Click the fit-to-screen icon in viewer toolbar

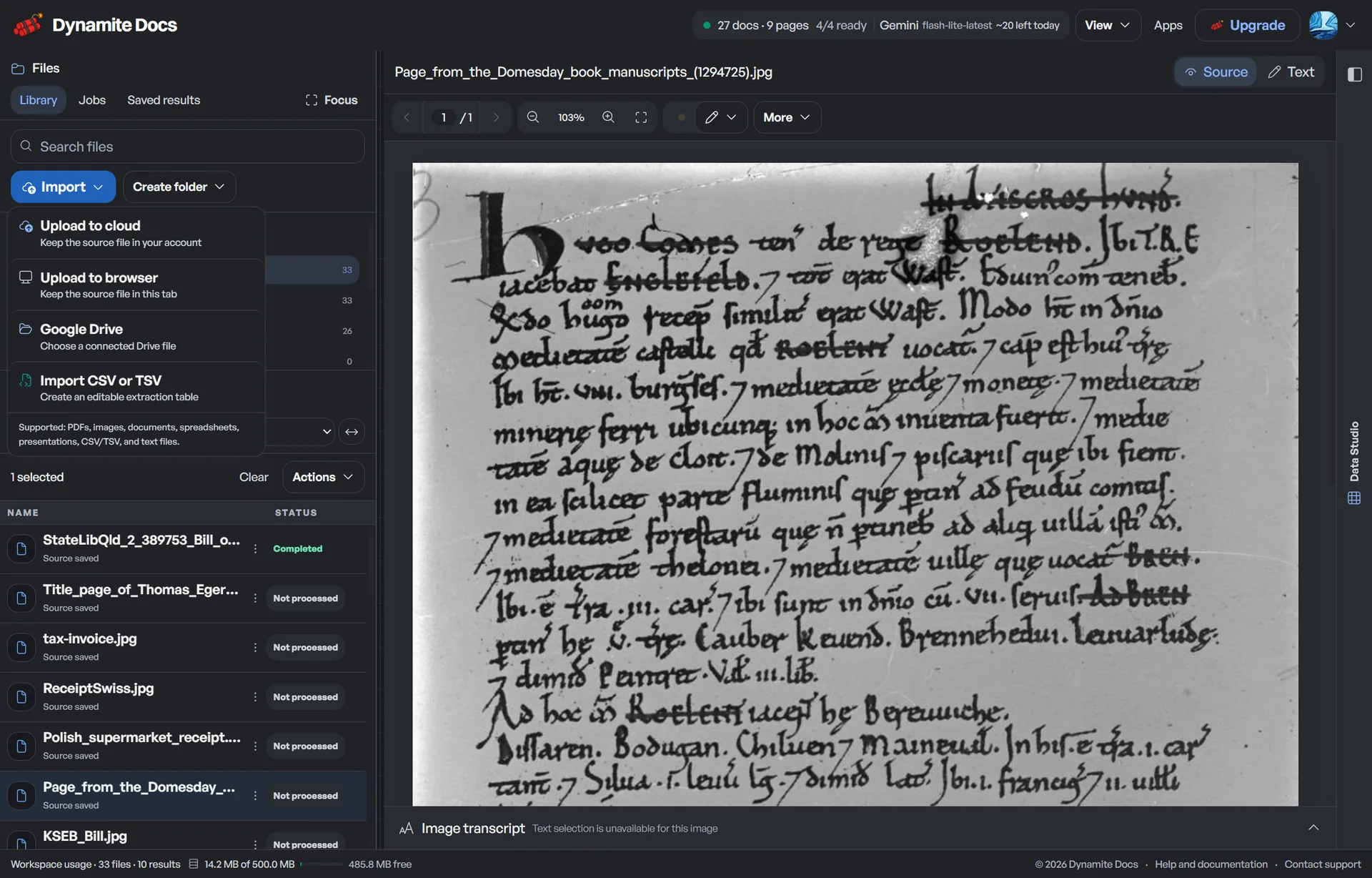coord(641,117)
